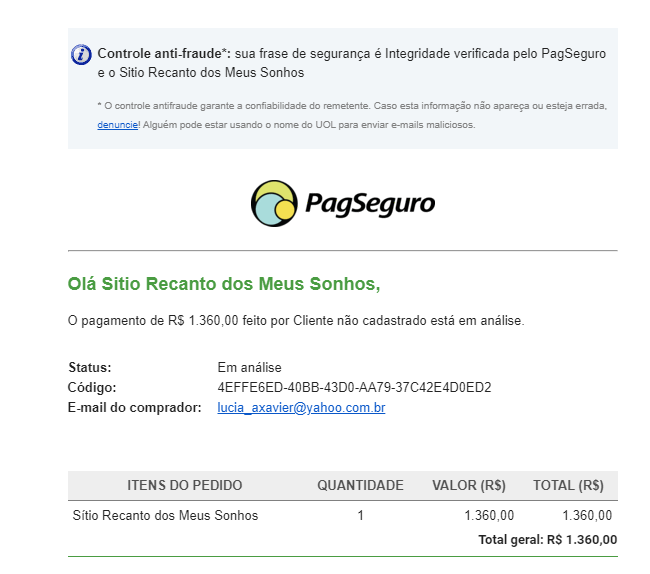Click the payment under analysis sentence
The image size is (650, 574).
(x=296, y=321)
